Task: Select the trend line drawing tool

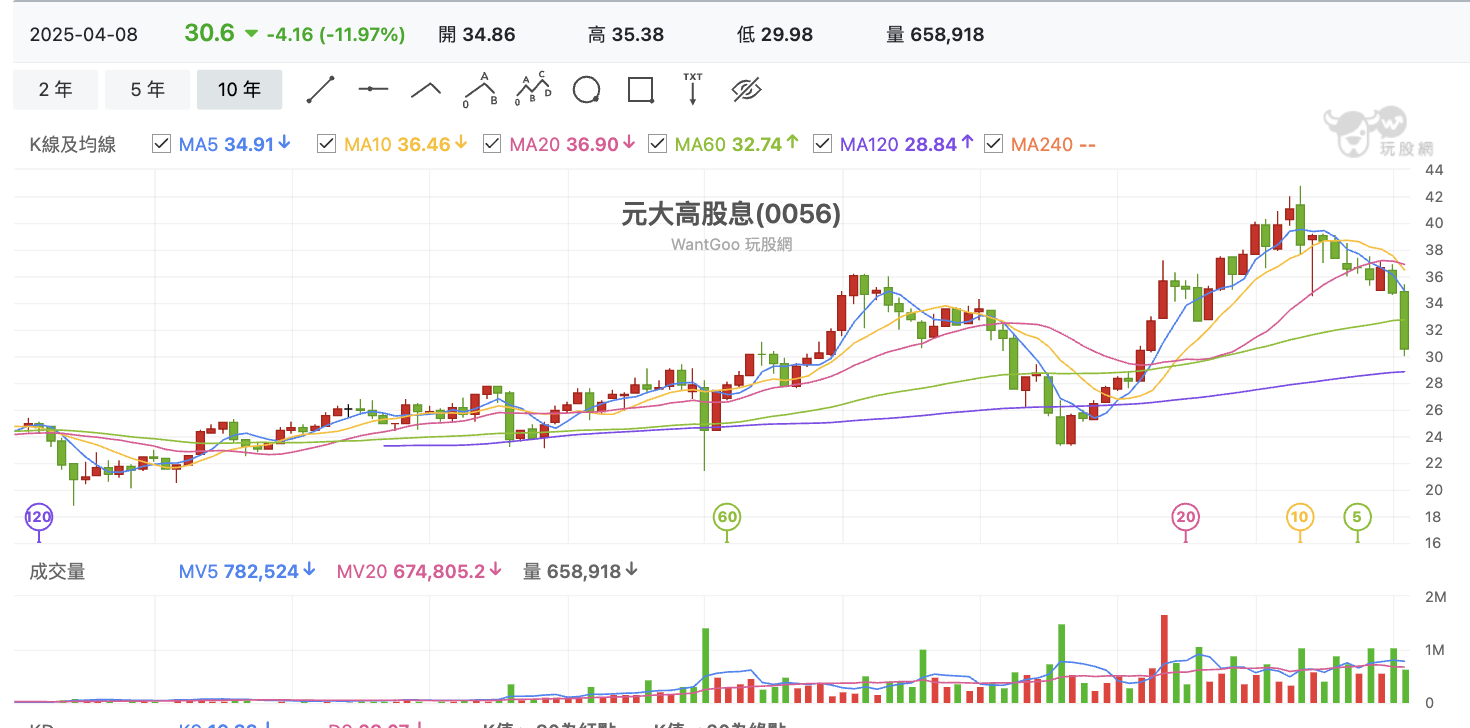Action: [320, 90]
